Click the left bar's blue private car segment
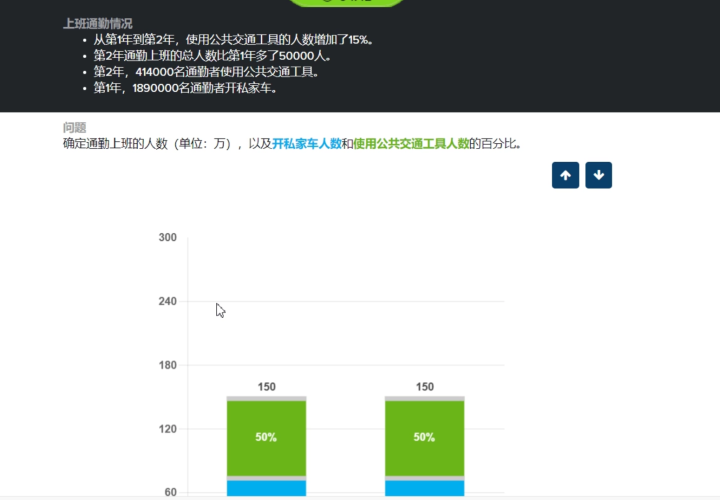Screen dimensions: 720x500 [266, 489]
